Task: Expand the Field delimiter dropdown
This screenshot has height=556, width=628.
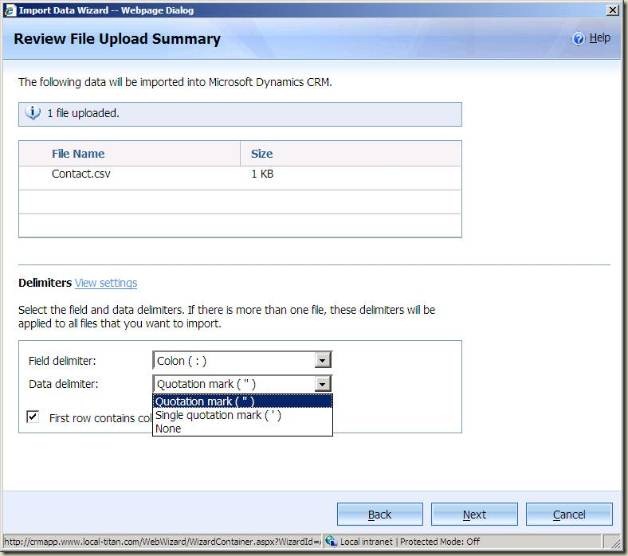Action: (322, 360)
